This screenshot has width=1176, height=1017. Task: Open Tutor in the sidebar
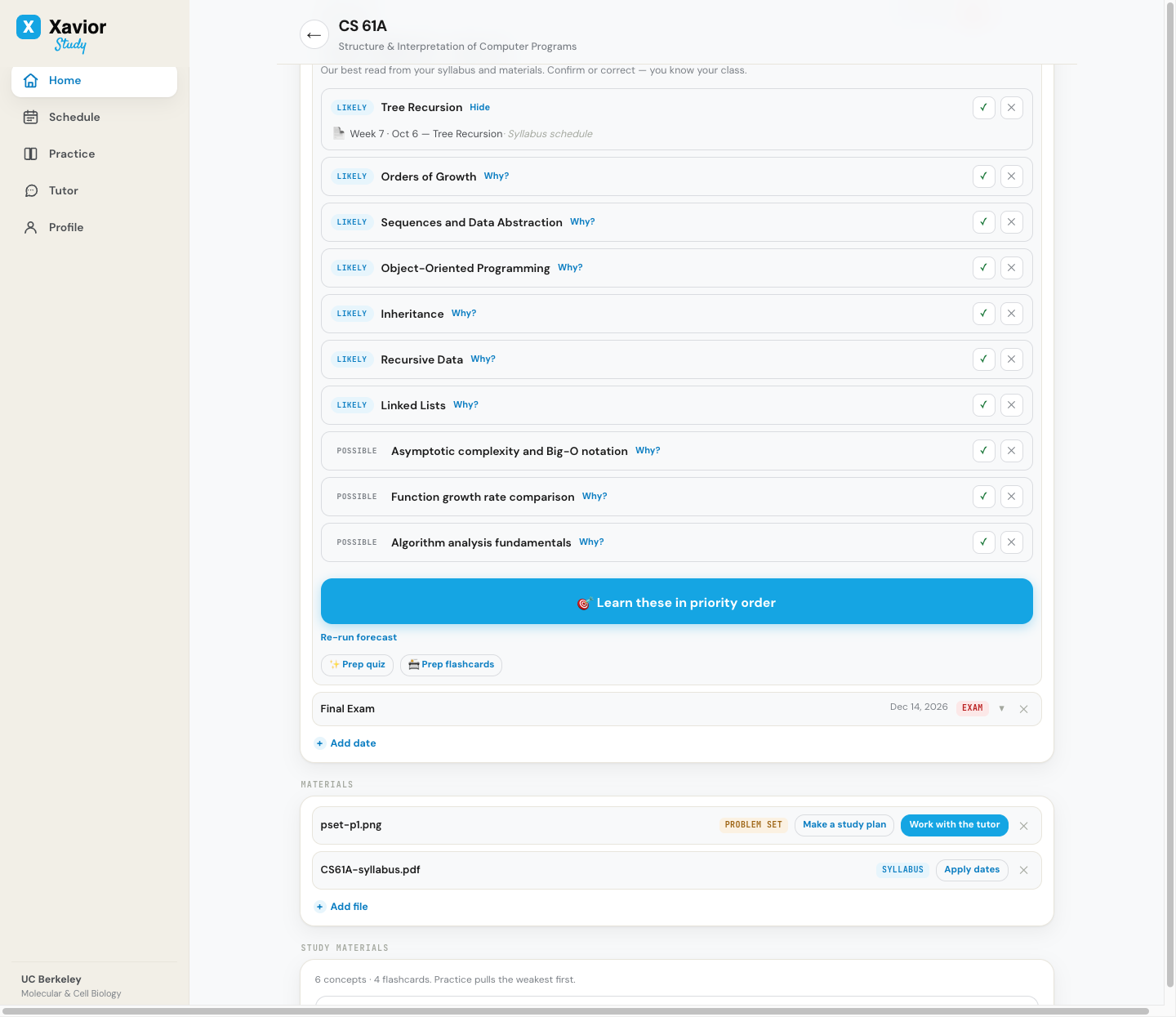tap(94, 191)
